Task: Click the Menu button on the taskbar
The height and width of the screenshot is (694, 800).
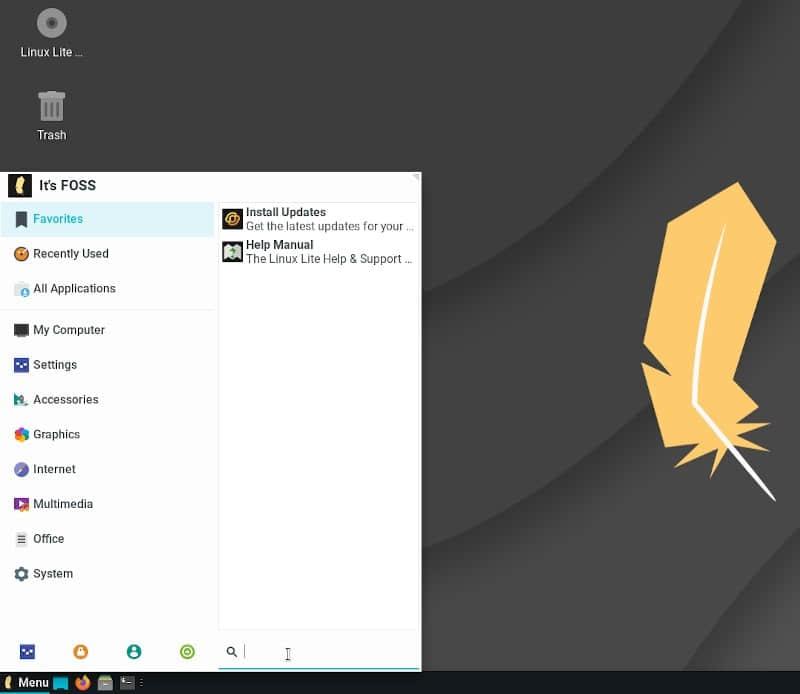Action: click(27, 683)
